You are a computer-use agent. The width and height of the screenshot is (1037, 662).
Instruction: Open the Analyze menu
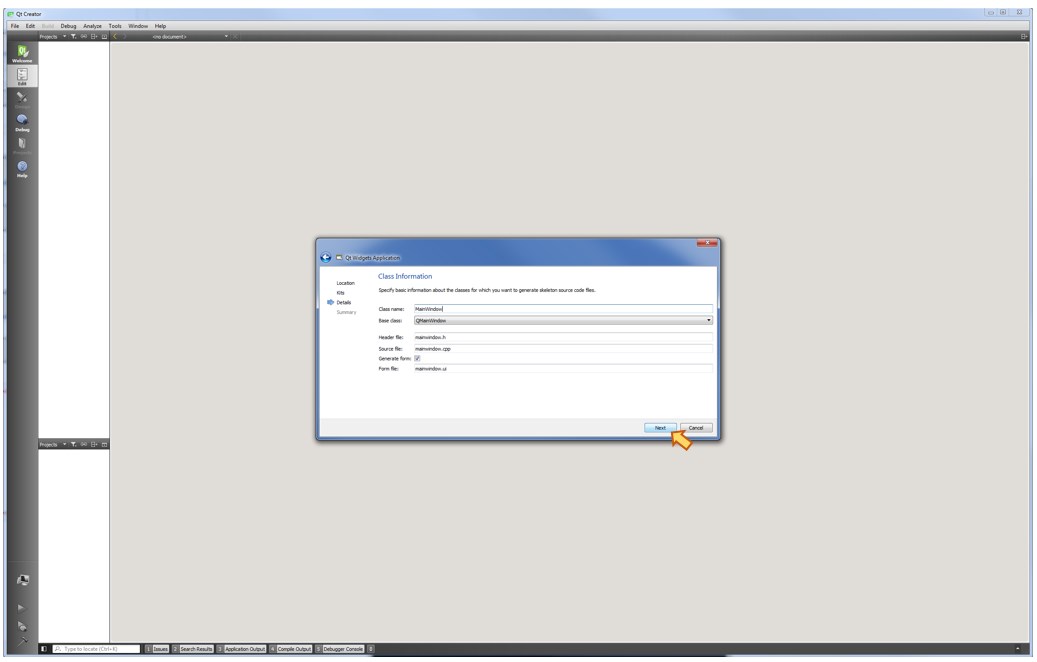93,26
